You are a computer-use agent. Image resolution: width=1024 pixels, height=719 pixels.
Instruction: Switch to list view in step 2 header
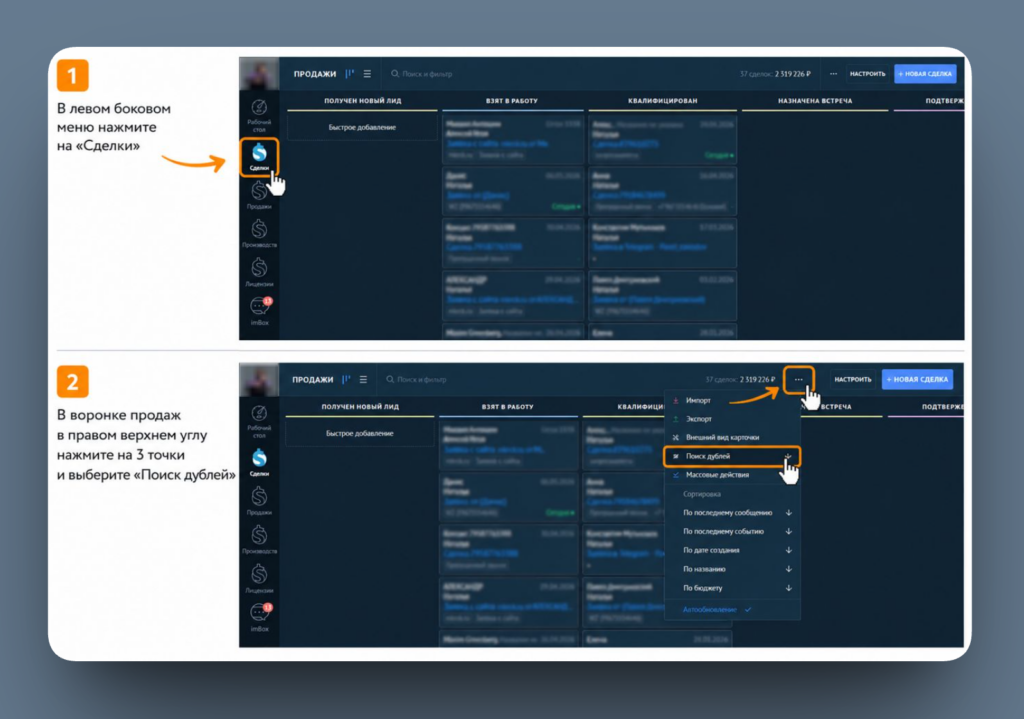(x=363, y=379)
